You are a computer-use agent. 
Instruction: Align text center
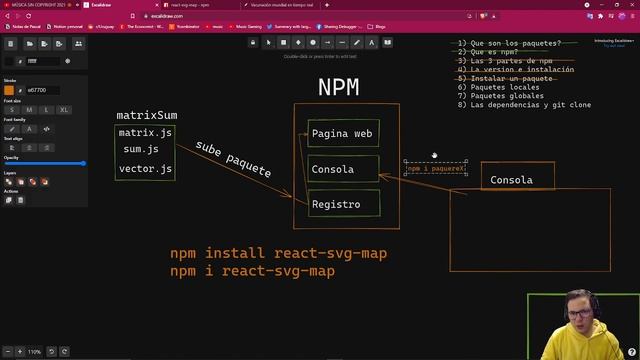29,148
